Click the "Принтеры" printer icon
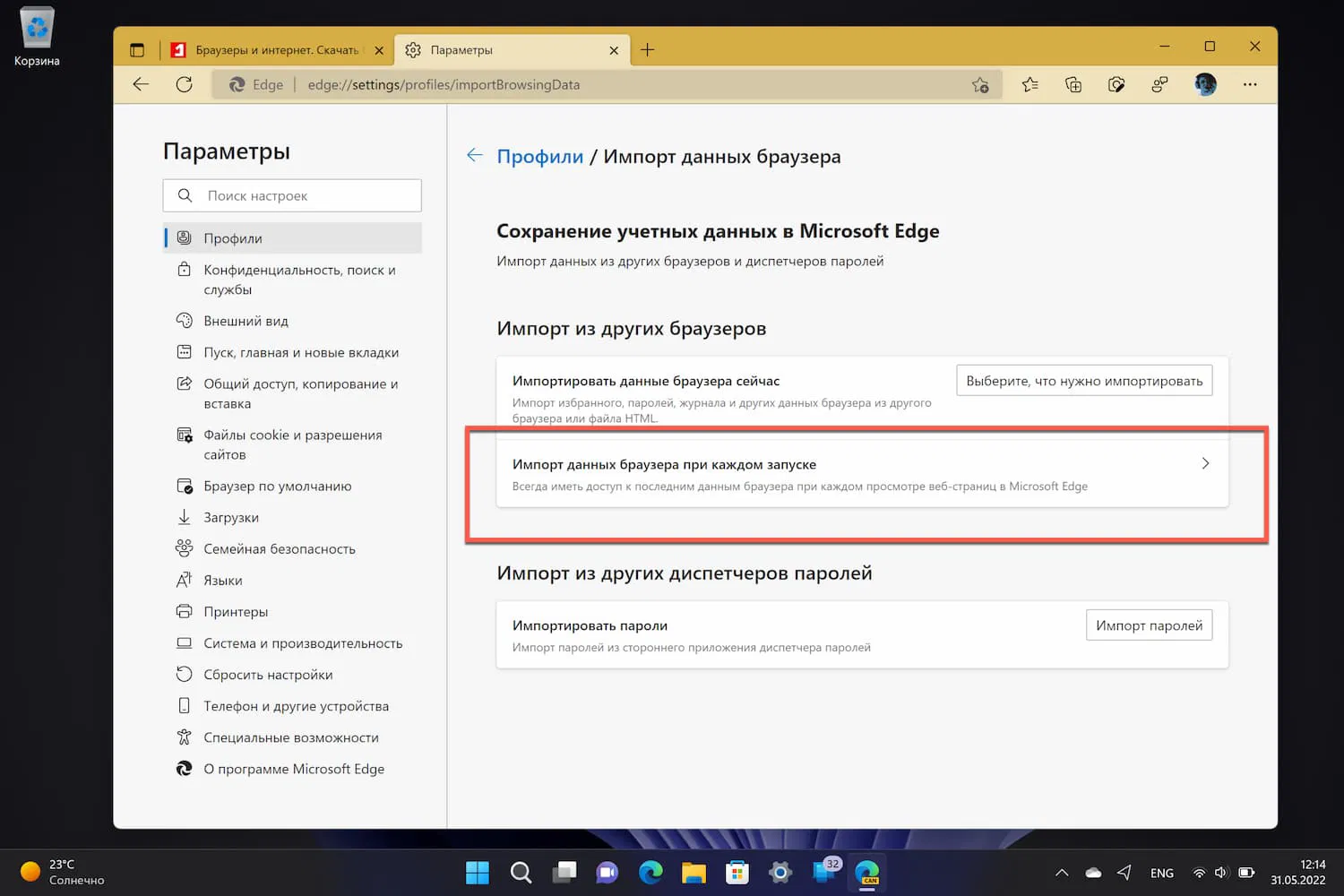The image size is (1344, 896). [184, 611]
